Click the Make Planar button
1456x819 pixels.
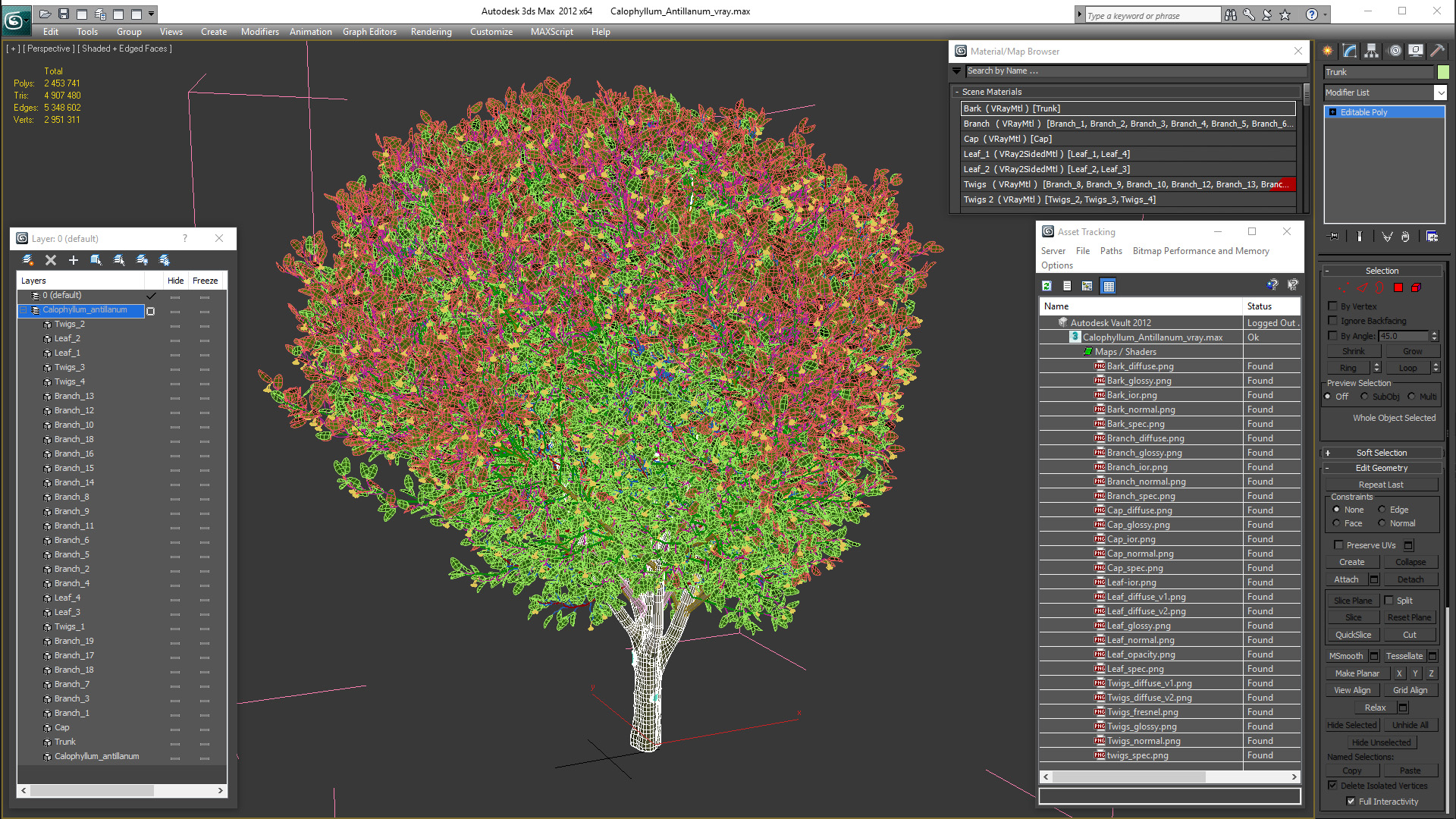tap(1357, 673)
